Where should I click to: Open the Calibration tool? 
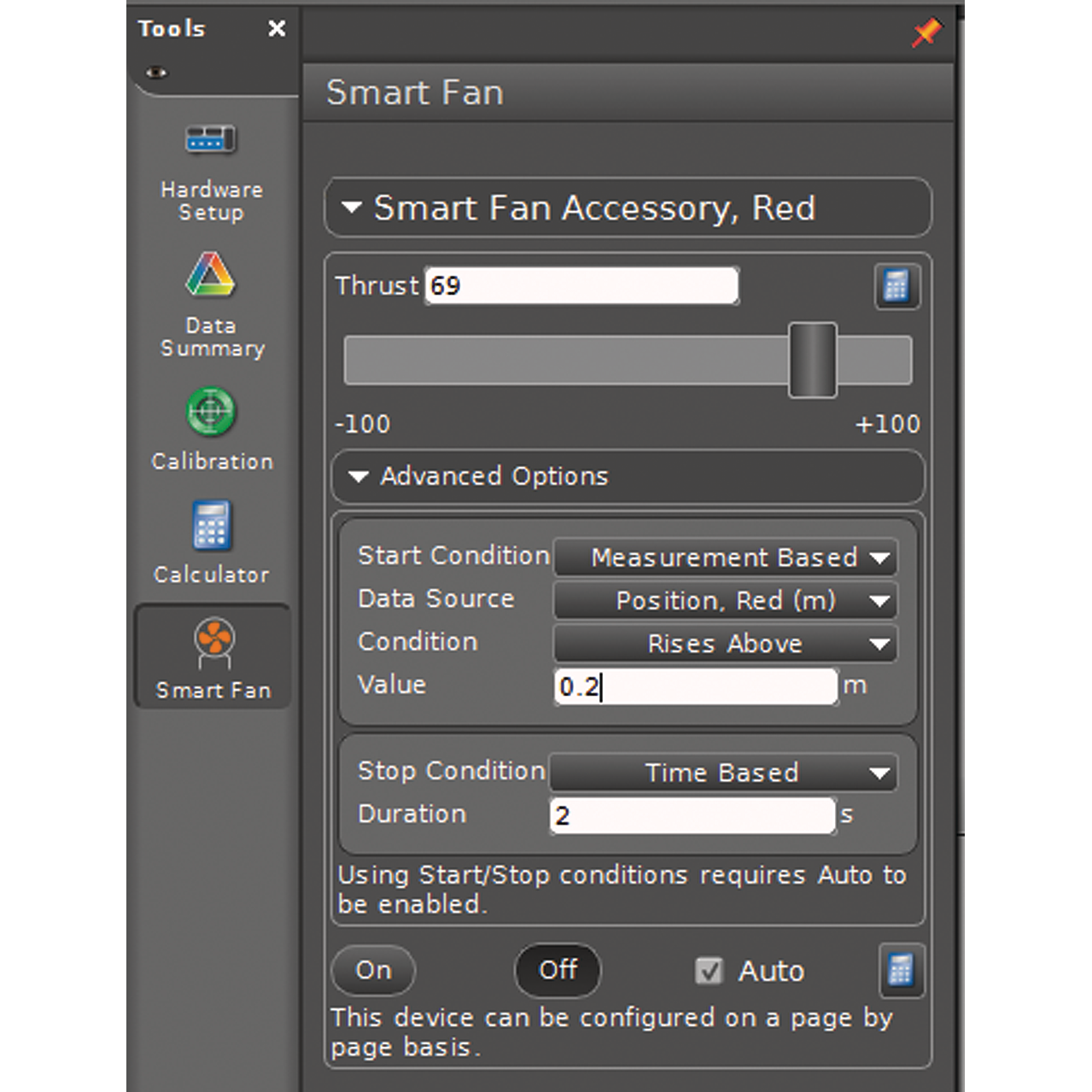[211, 429]
